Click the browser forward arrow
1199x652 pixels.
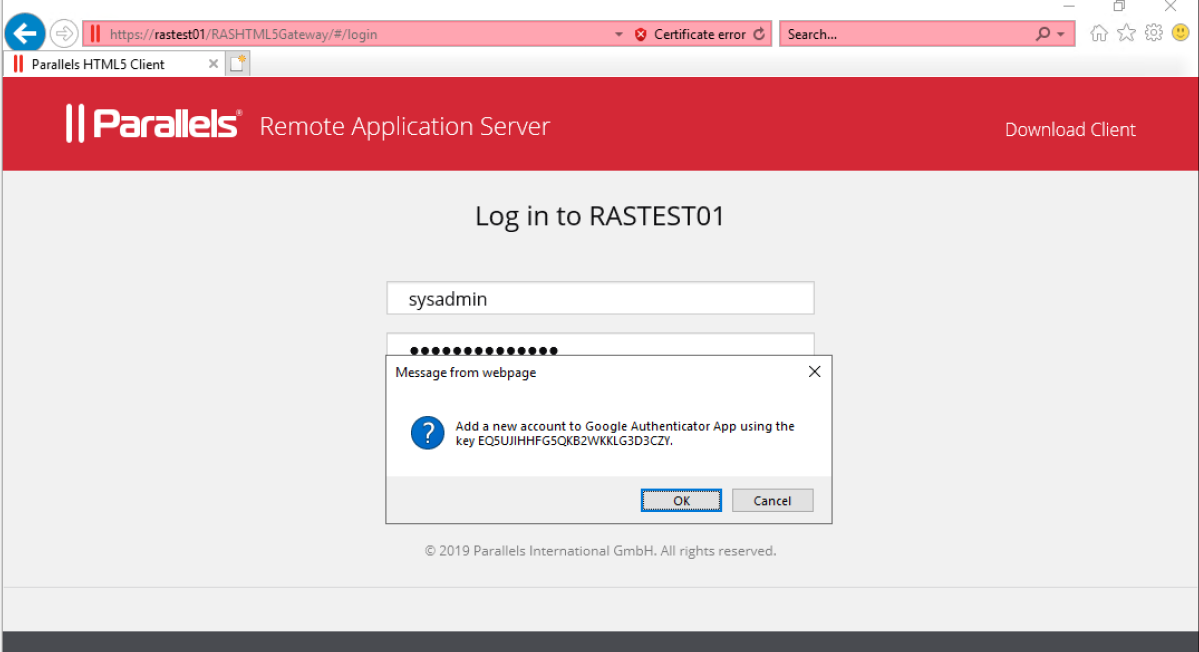coord(64,34)
